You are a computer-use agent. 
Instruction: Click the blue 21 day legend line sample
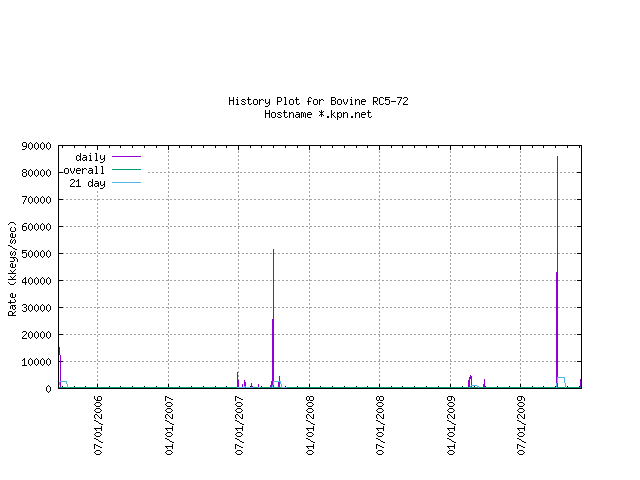(x=127, y=182)
